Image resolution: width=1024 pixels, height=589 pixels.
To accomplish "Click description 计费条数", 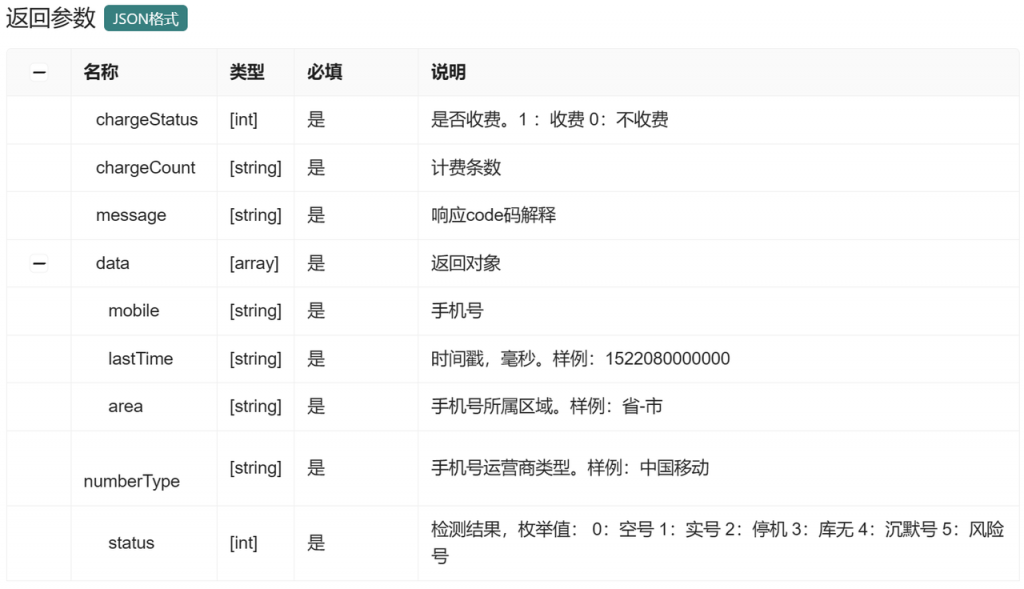I will click(x=466, y=168).
